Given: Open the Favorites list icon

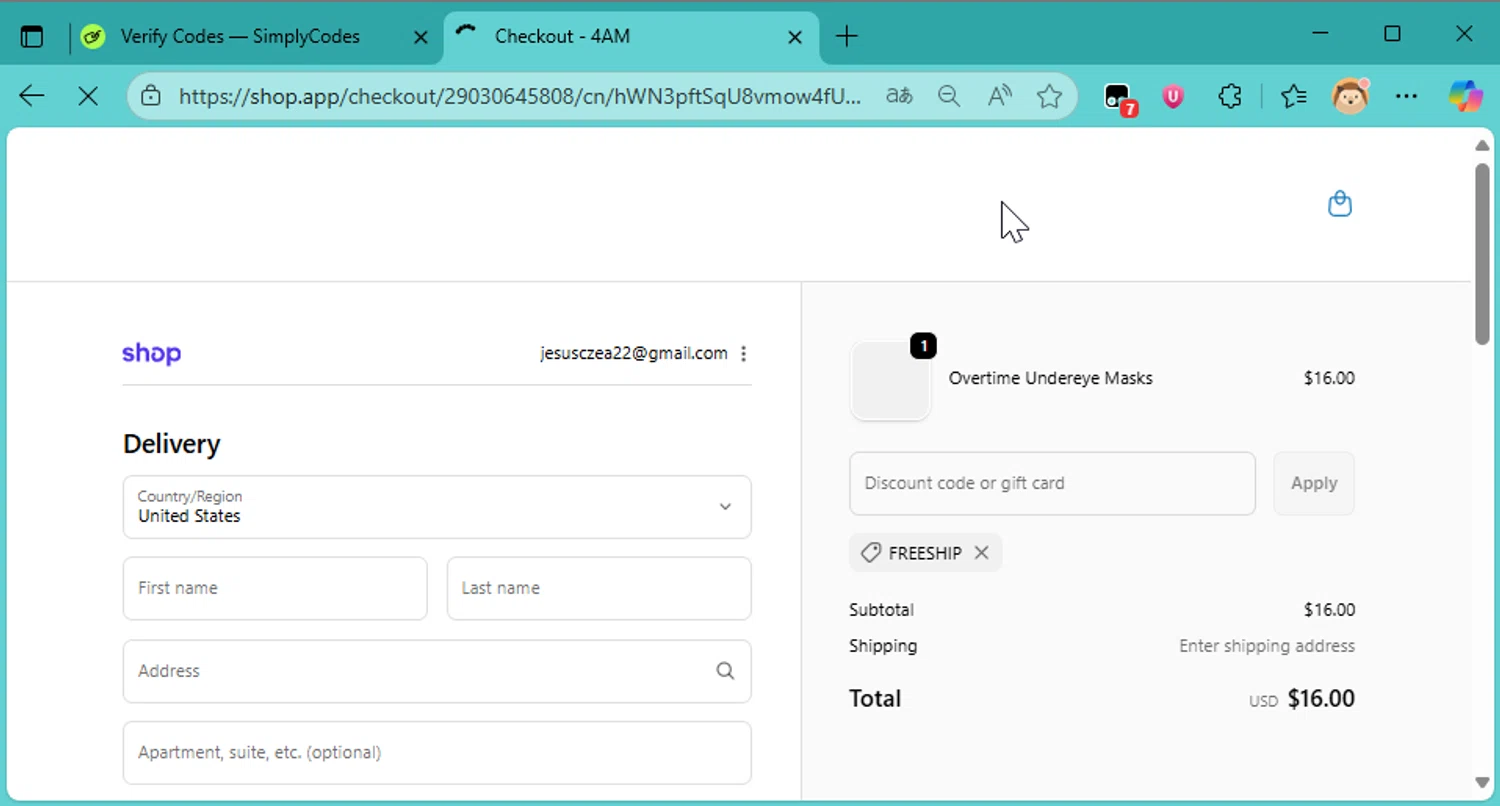Looking at the screenshot, I should pyautogui.click(x=1293, y=96).
